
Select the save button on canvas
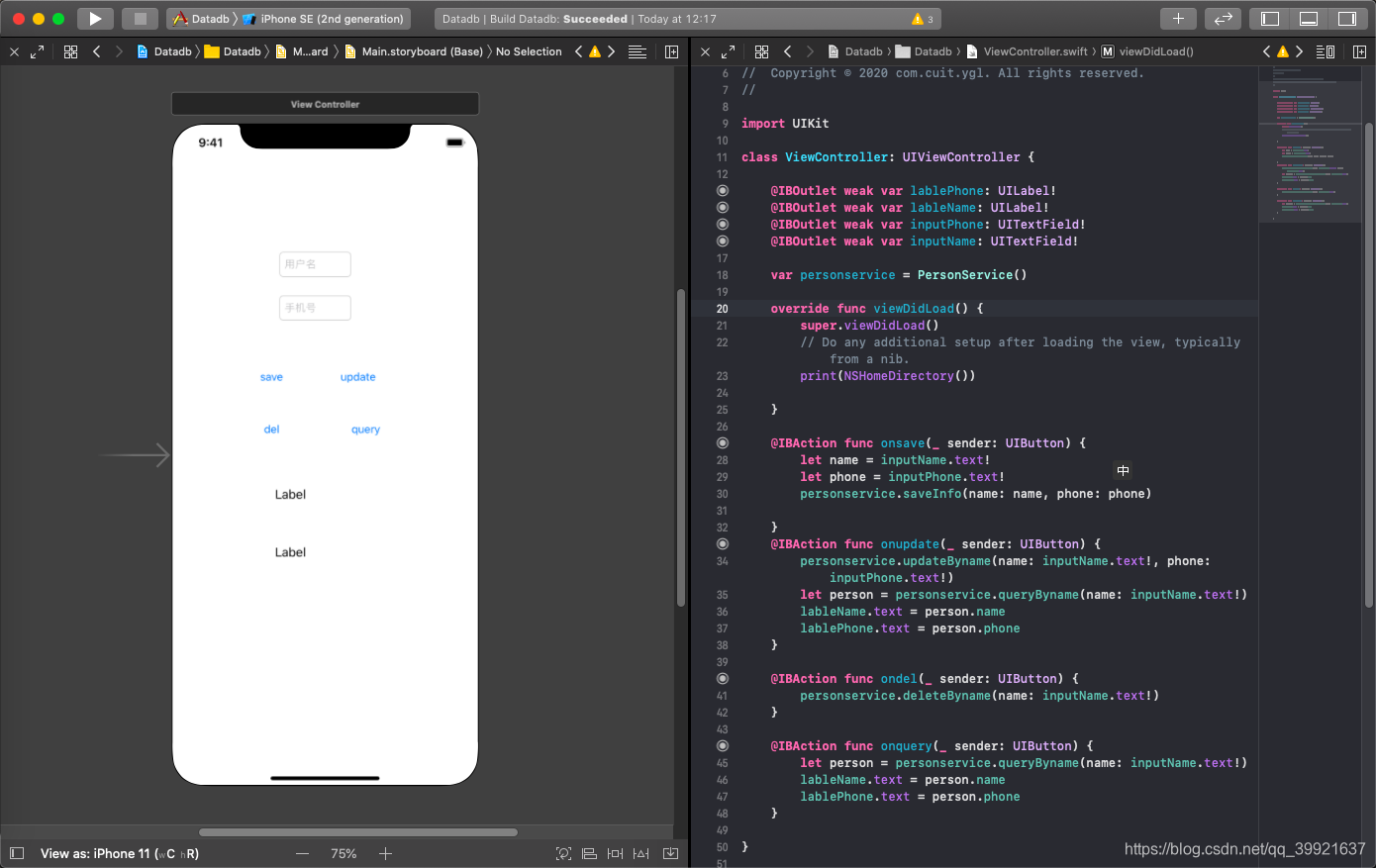pyautogui.click(x=271, y=377)
